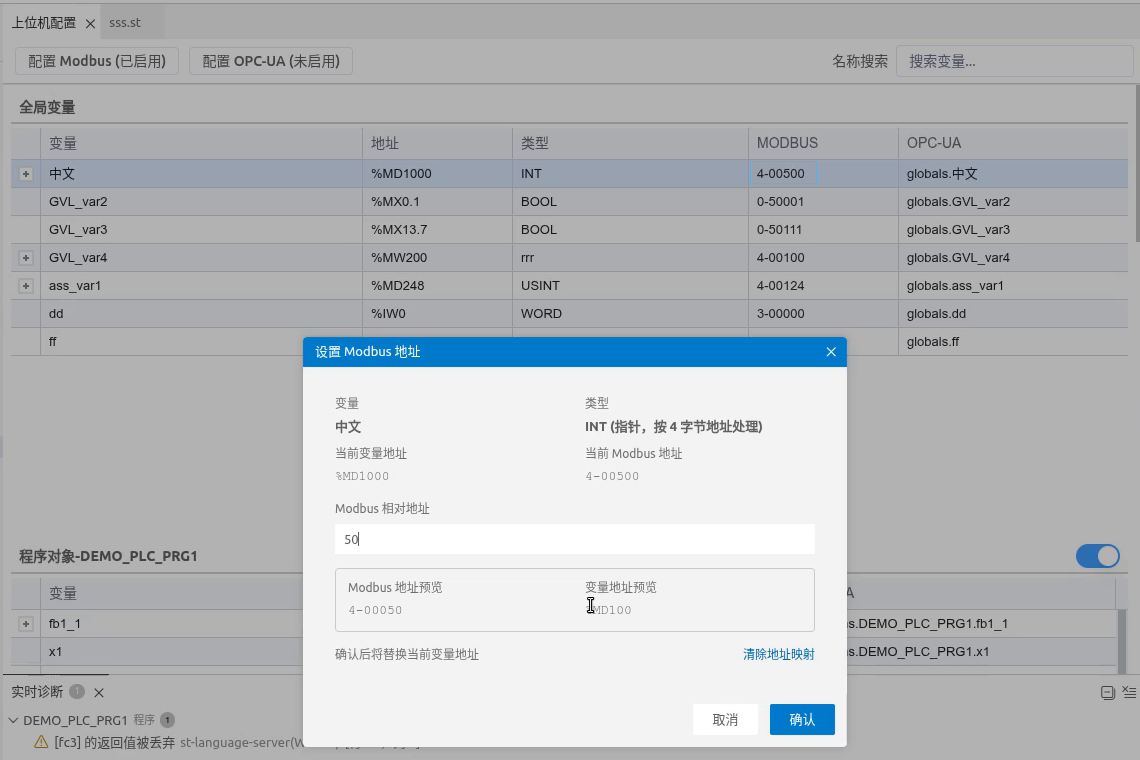
Task: Close the 上位机配置 tab
Action: click(90, 23)
